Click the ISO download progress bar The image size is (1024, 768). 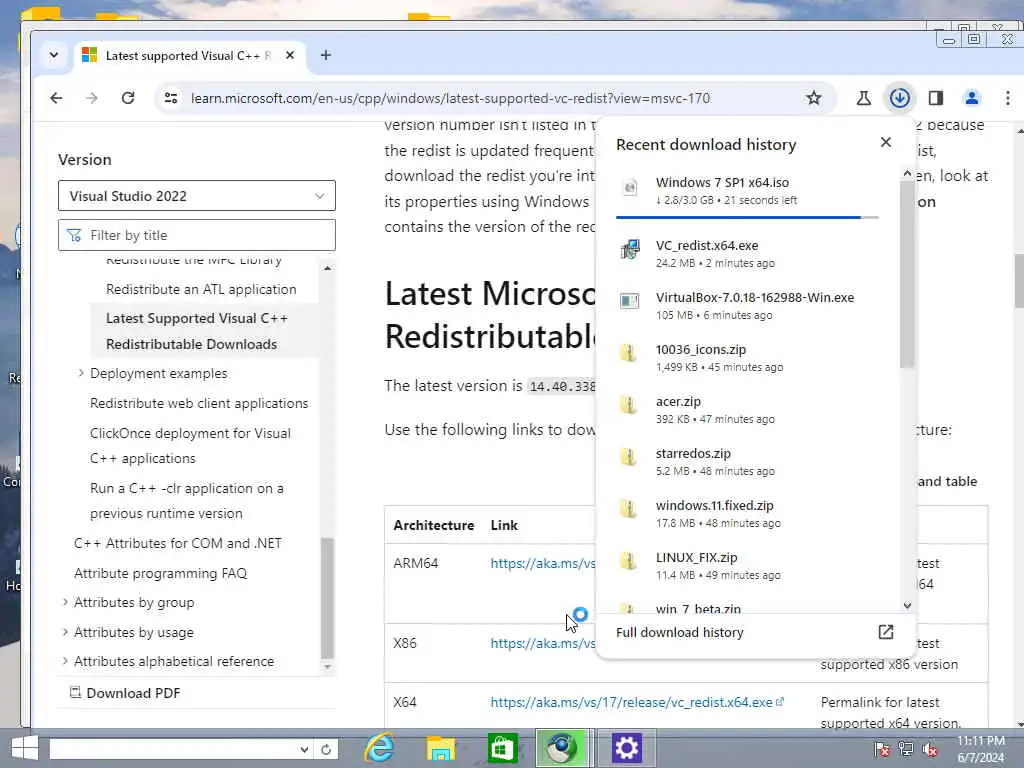[x=747, y=217]
